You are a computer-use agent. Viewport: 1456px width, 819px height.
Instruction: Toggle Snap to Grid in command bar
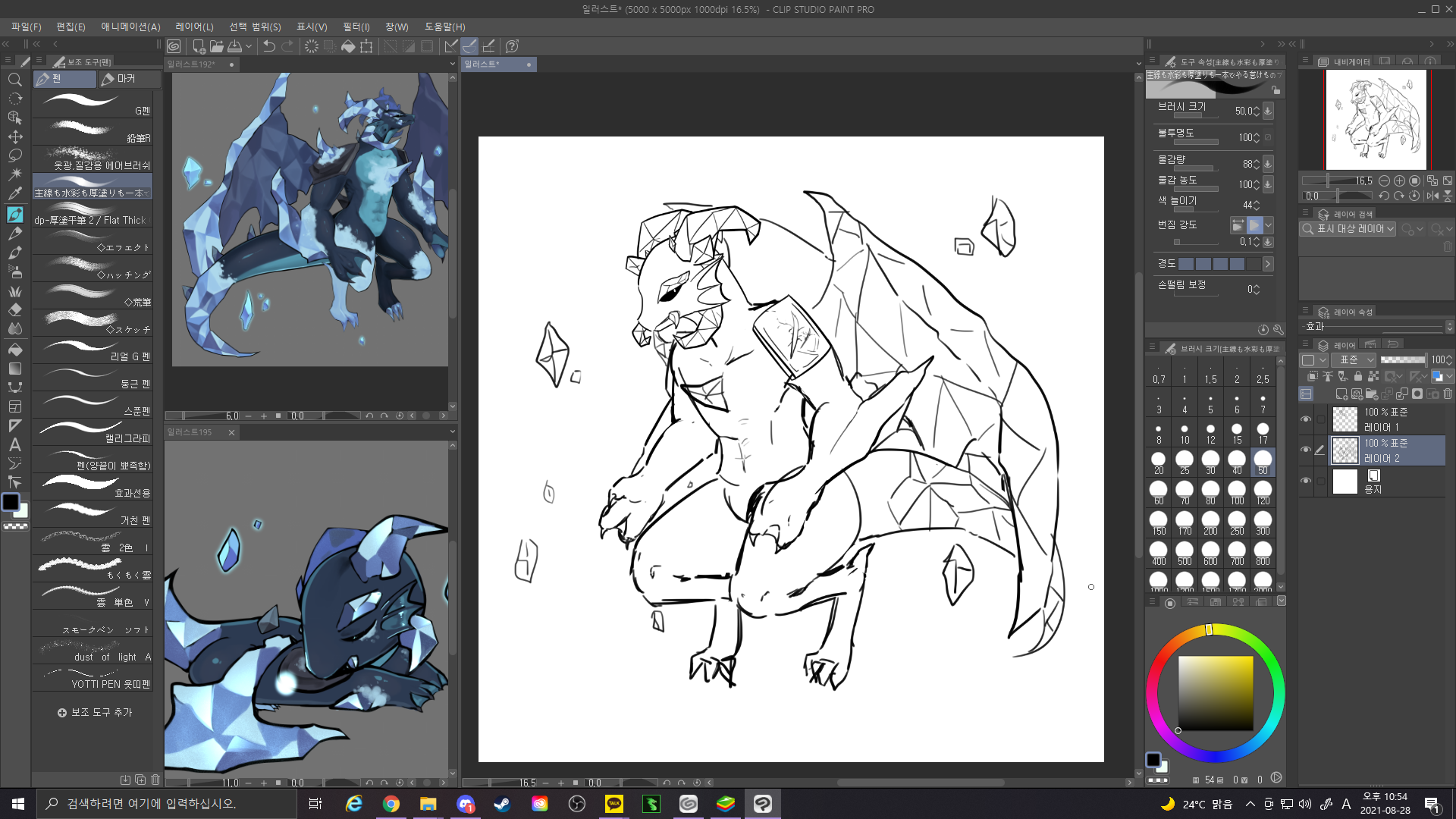click(489, 46)
